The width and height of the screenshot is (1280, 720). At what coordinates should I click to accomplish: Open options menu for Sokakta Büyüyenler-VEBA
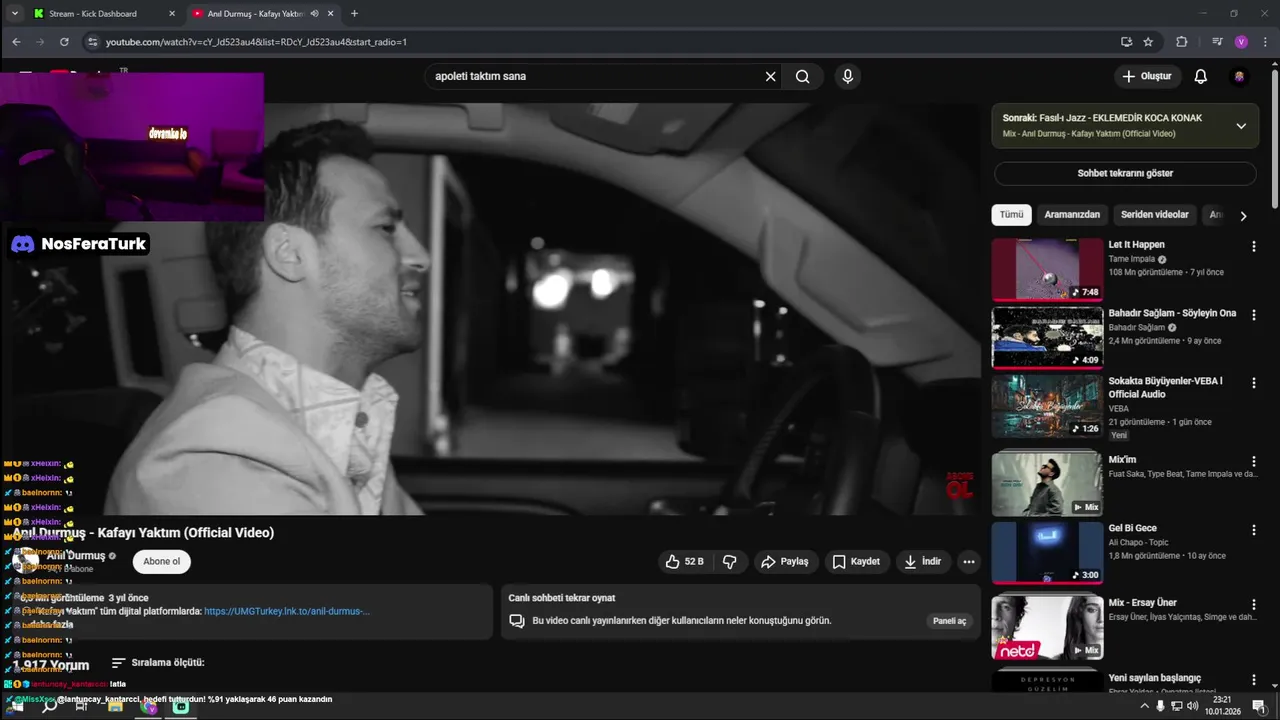pos(1254,383)
